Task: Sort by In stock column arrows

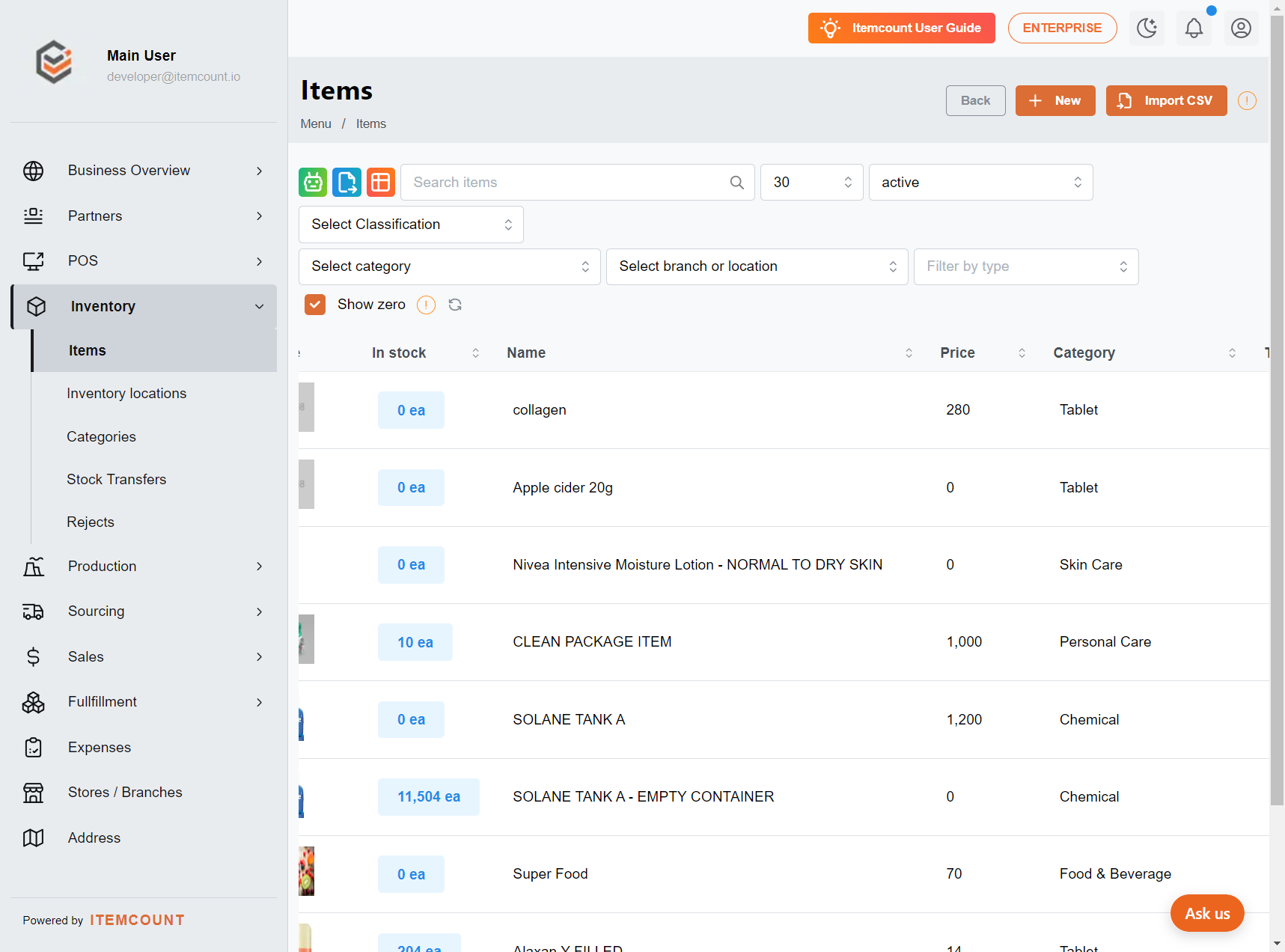Action: coord(475,353)
